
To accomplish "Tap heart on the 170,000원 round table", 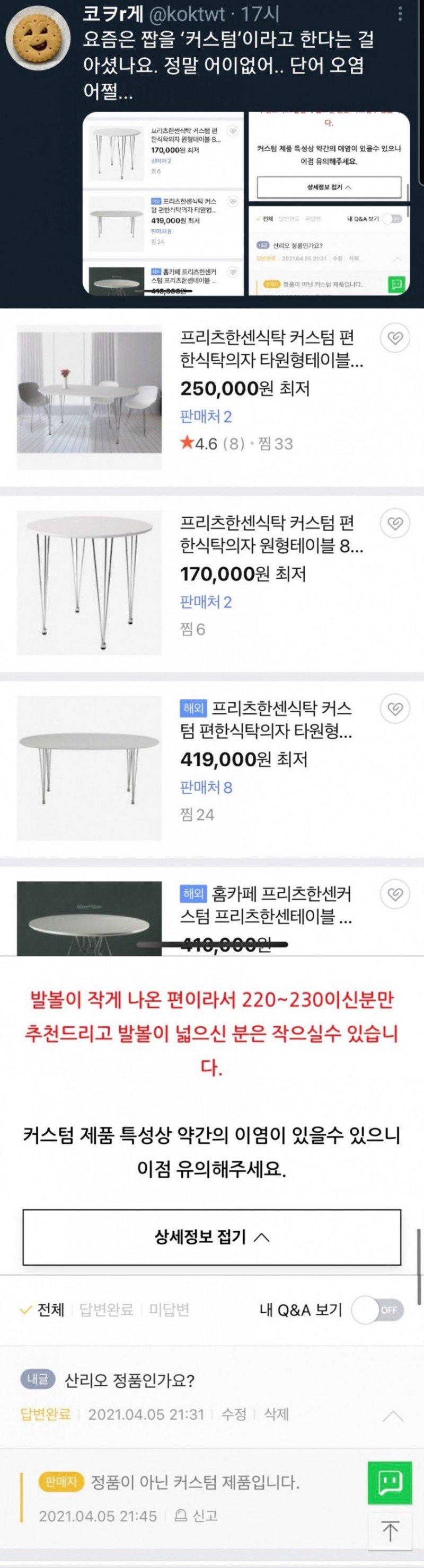I will (x=395, y=524).
